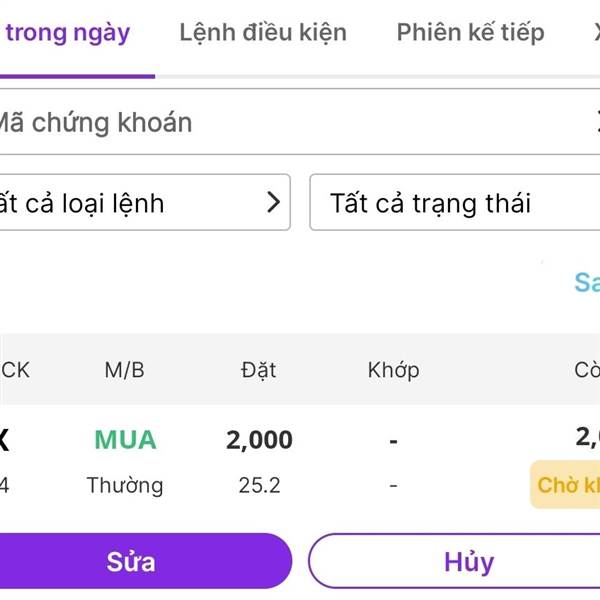Click the chevron in 'Tất cả loại lệnh'
The image size is (600, 600).
click(x=273, y=203)
